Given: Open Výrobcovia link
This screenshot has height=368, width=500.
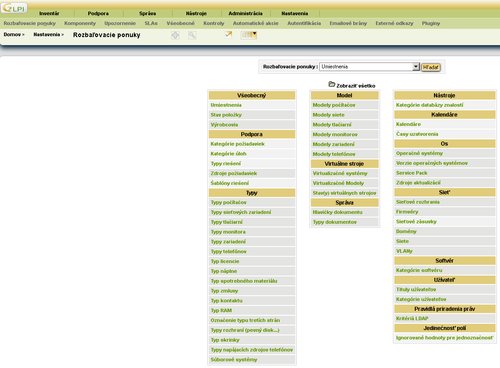Looking at the screenshot, I should tap(224, 125).
